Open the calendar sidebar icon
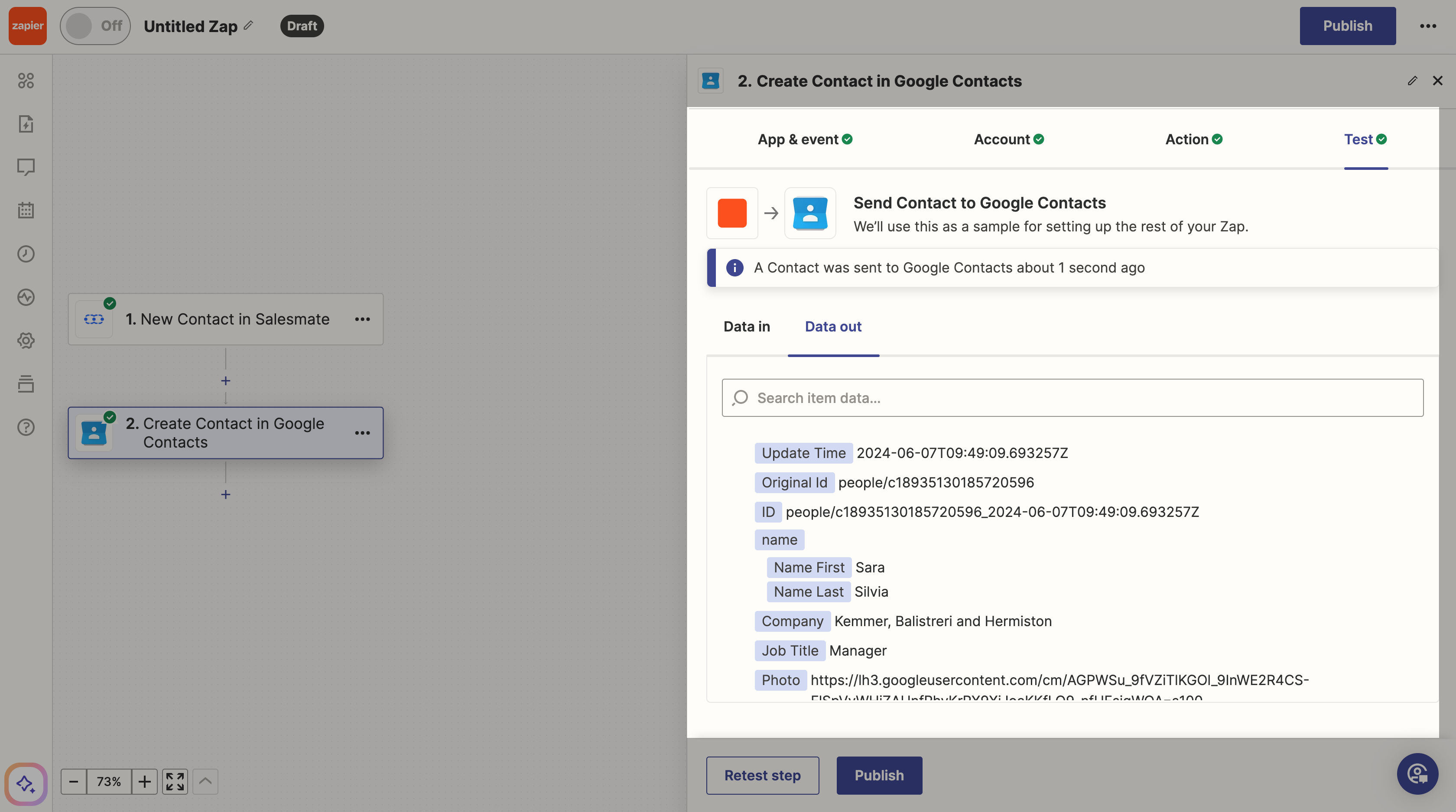Screen dimensions: 1456x812 pos(26,210)
